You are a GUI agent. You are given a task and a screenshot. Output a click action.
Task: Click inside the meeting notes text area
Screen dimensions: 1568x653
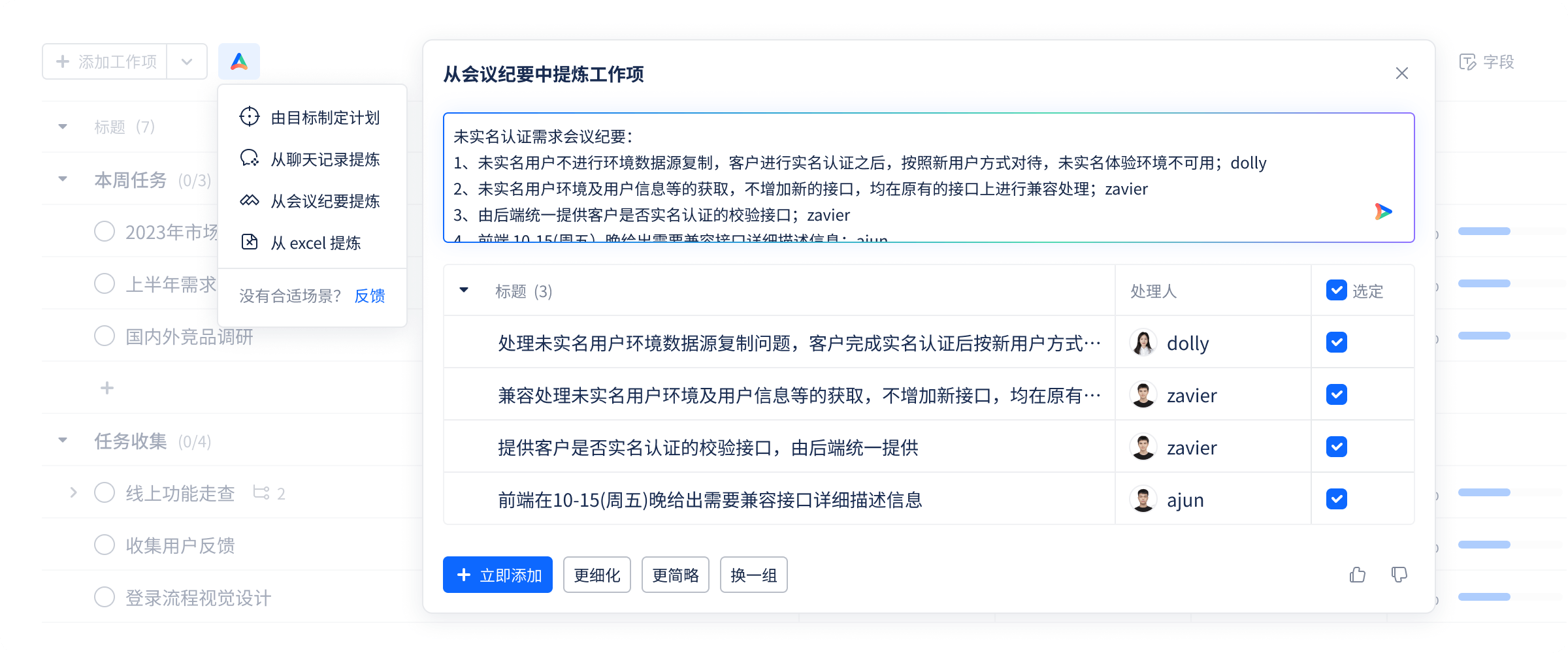[x=849, y=176]
